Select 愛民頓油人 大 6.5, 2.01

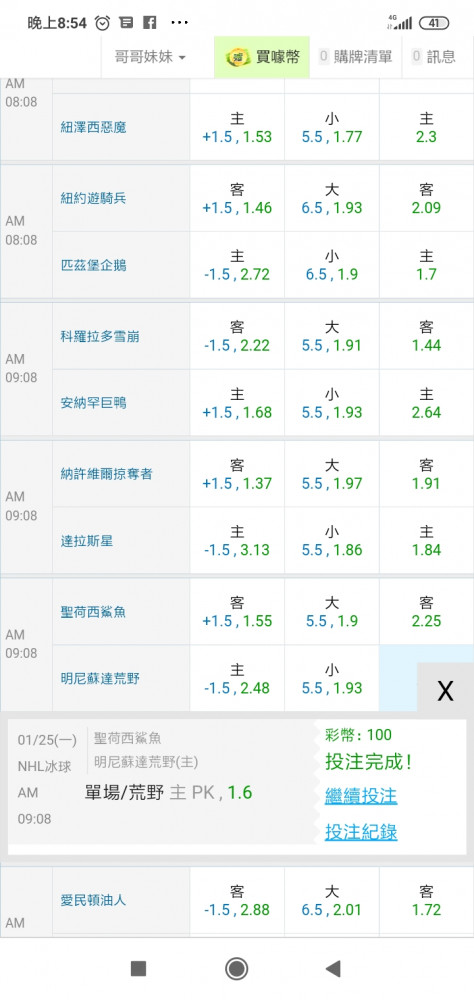click(332, 901)
